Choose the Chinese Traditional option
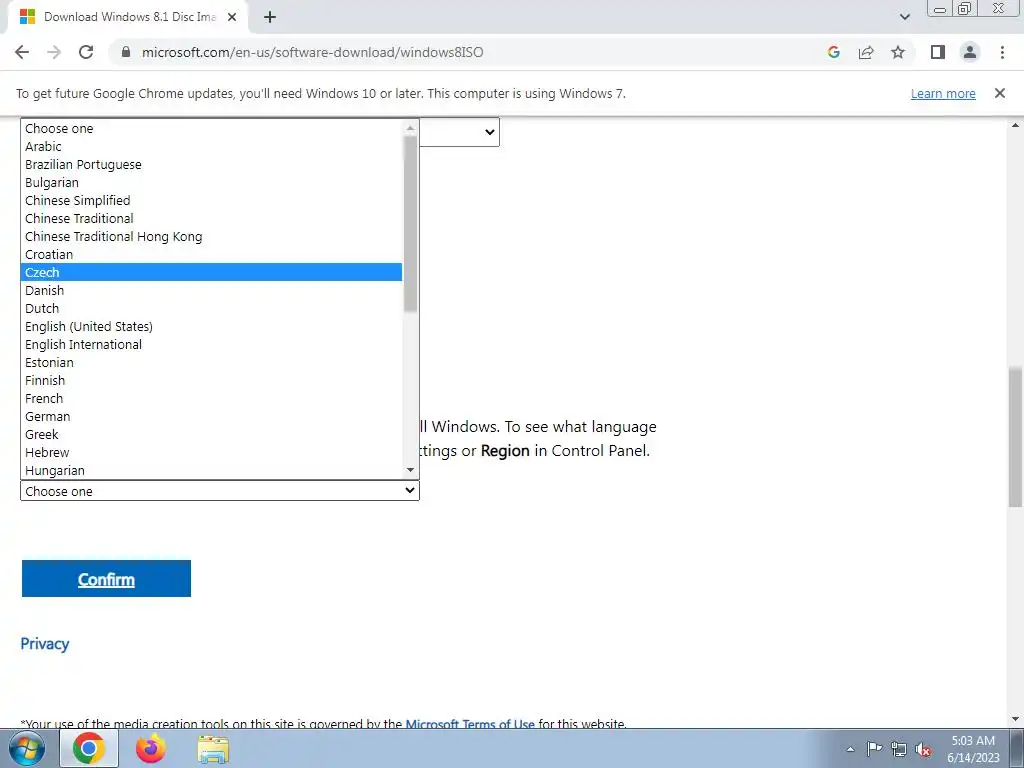 211,218
